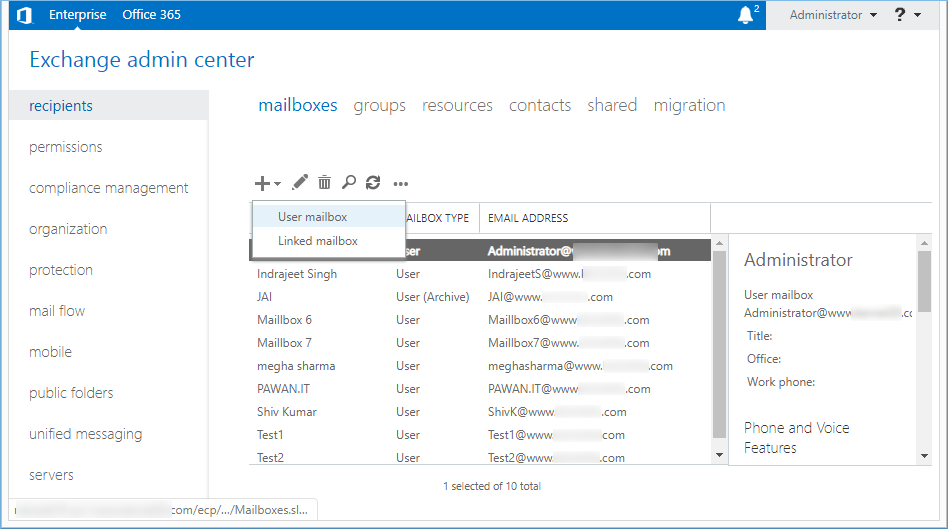Click the details pane scrollbar thumb

click(924, 281)
